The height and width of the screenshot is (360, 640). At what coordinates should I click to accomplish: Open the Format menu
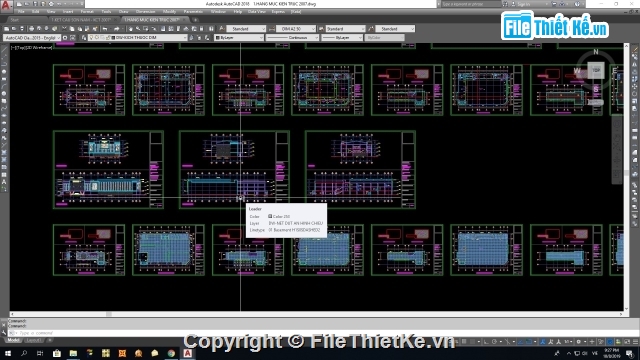[x=87, y=12]
